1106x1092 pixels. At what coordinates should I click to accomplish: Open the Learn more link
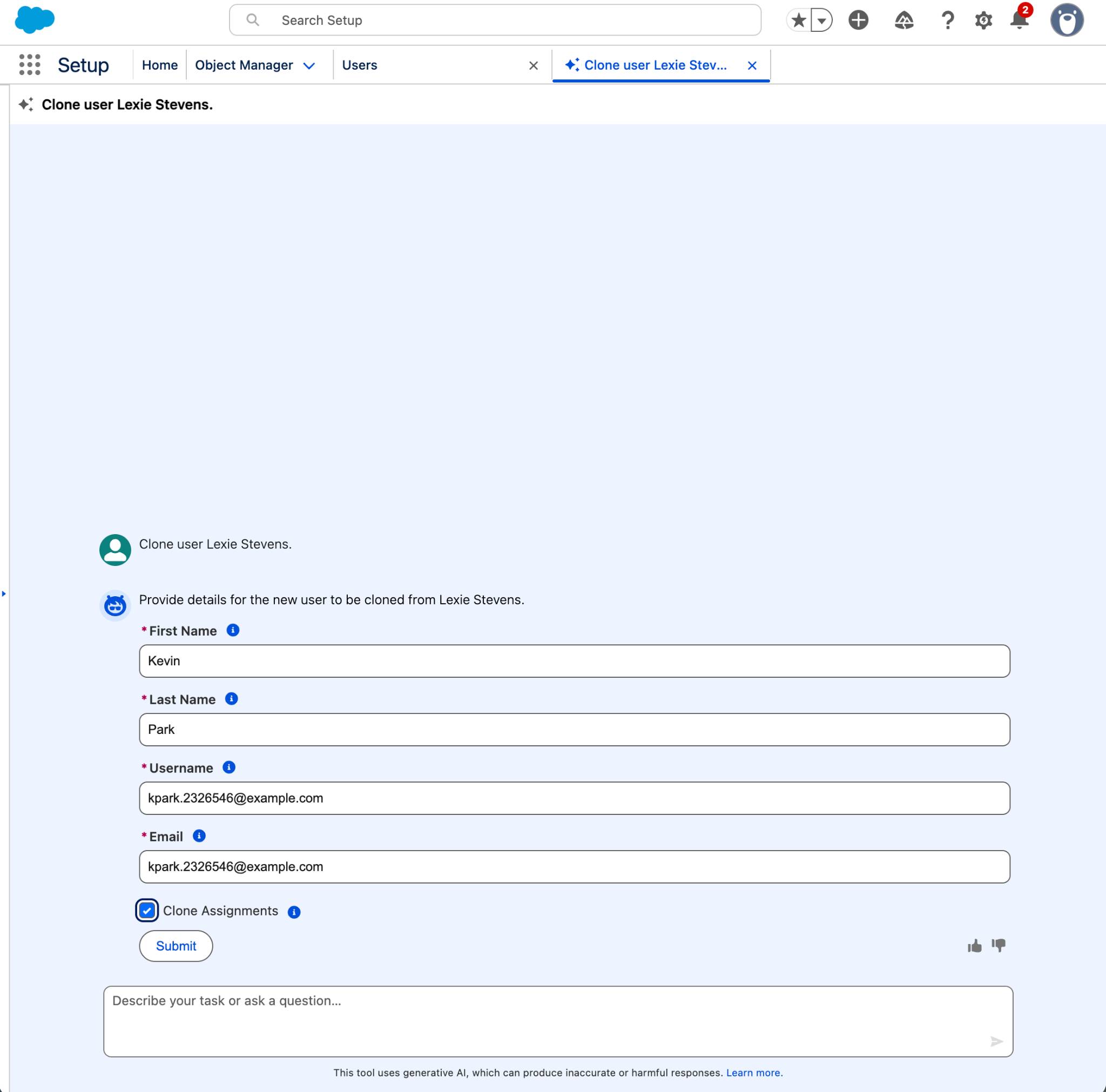(754, 1073)
